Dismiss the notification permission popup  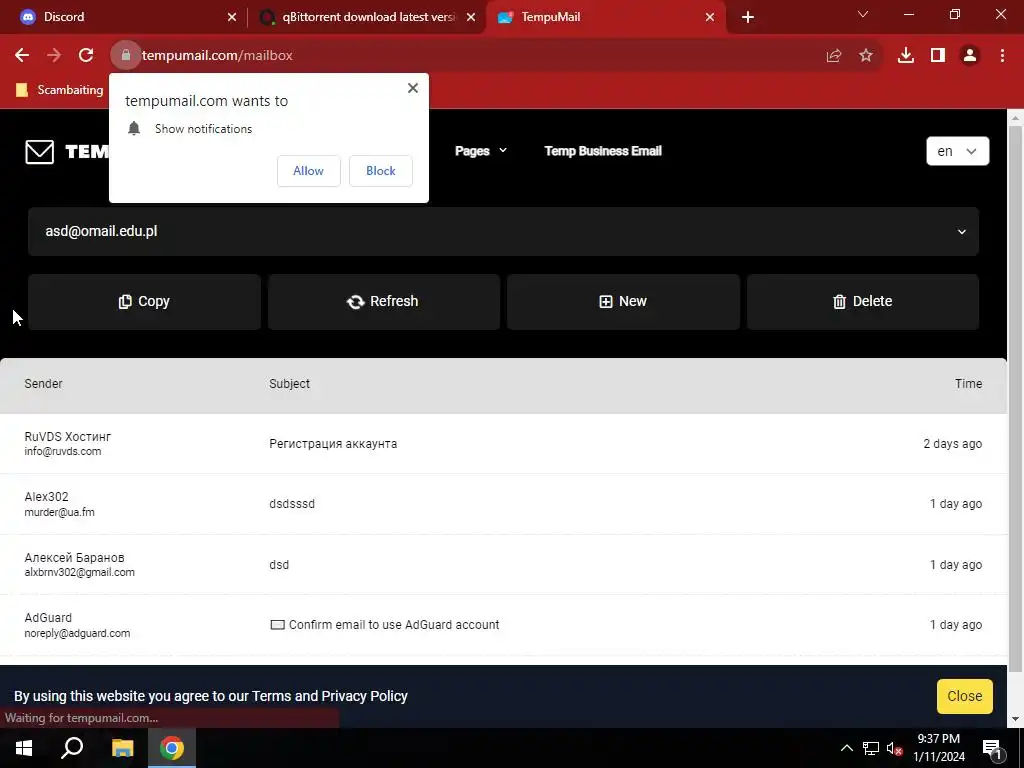click(x=413, y=88)
